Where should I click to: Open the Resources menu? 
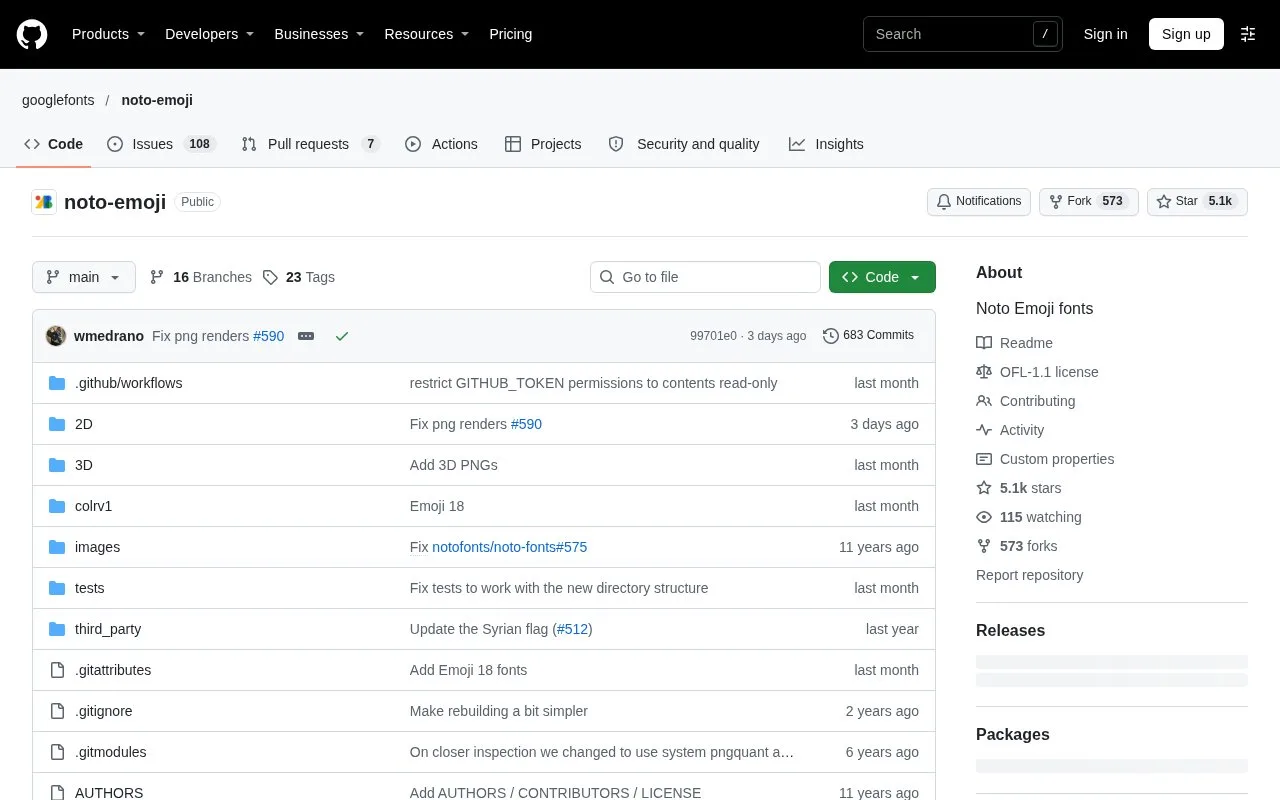point(427,34)
